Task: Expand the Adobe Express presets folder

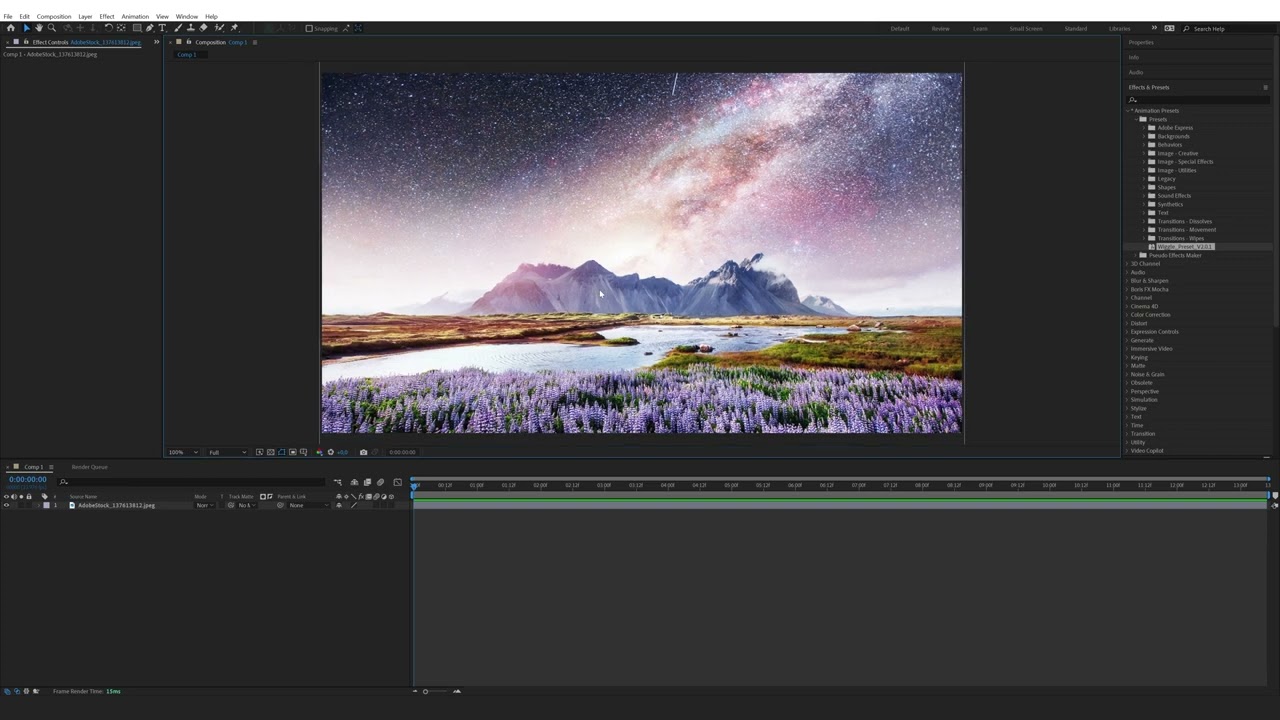Action: point(1144,128)
